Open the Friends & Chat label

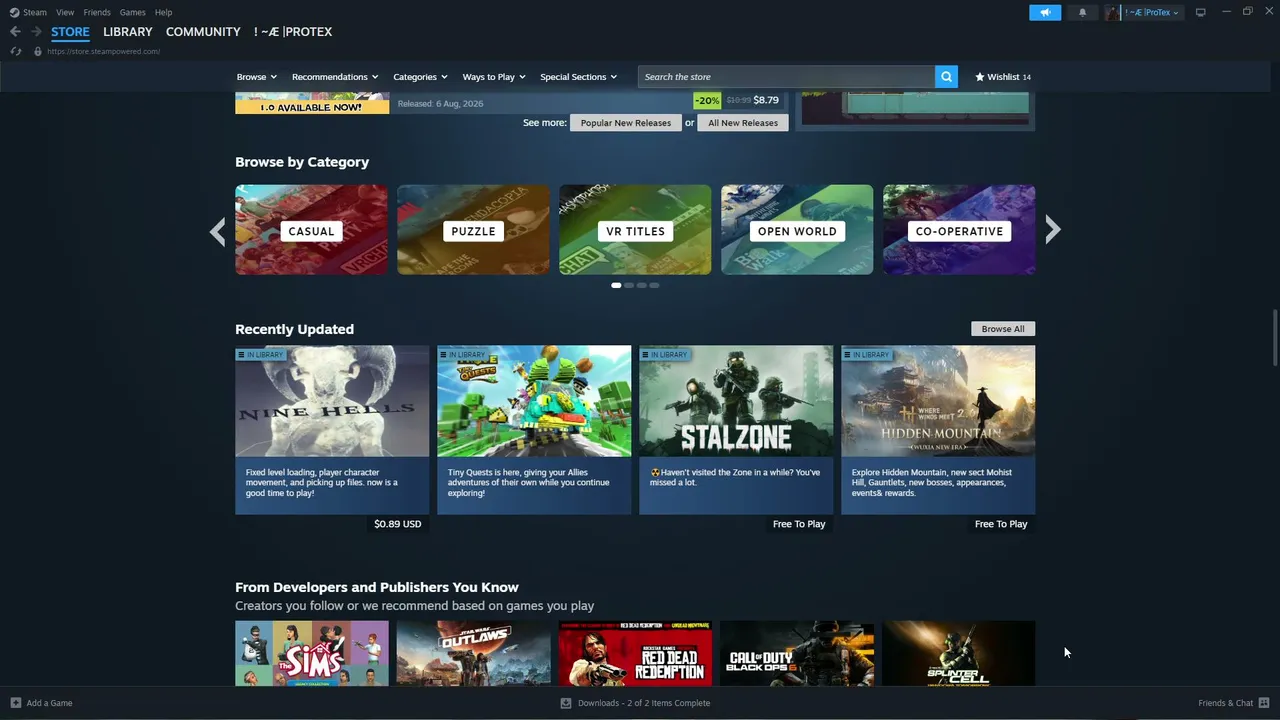(x=1225, y=703)
